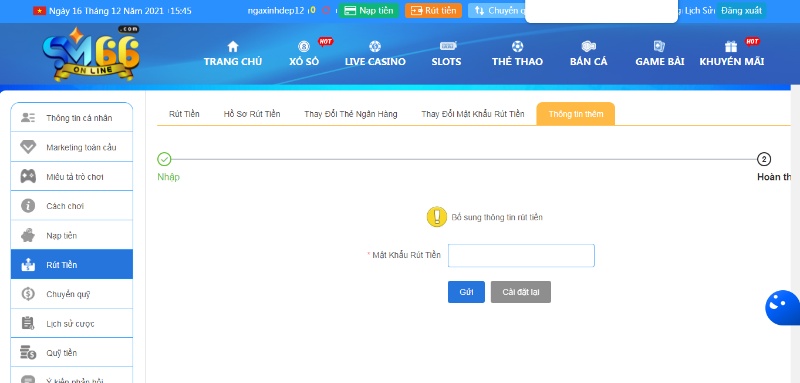Open Thay Đổi Mật Khẩu Rút Tiền tab
Viewport: 800px width, 383px height.
[472, 114]
